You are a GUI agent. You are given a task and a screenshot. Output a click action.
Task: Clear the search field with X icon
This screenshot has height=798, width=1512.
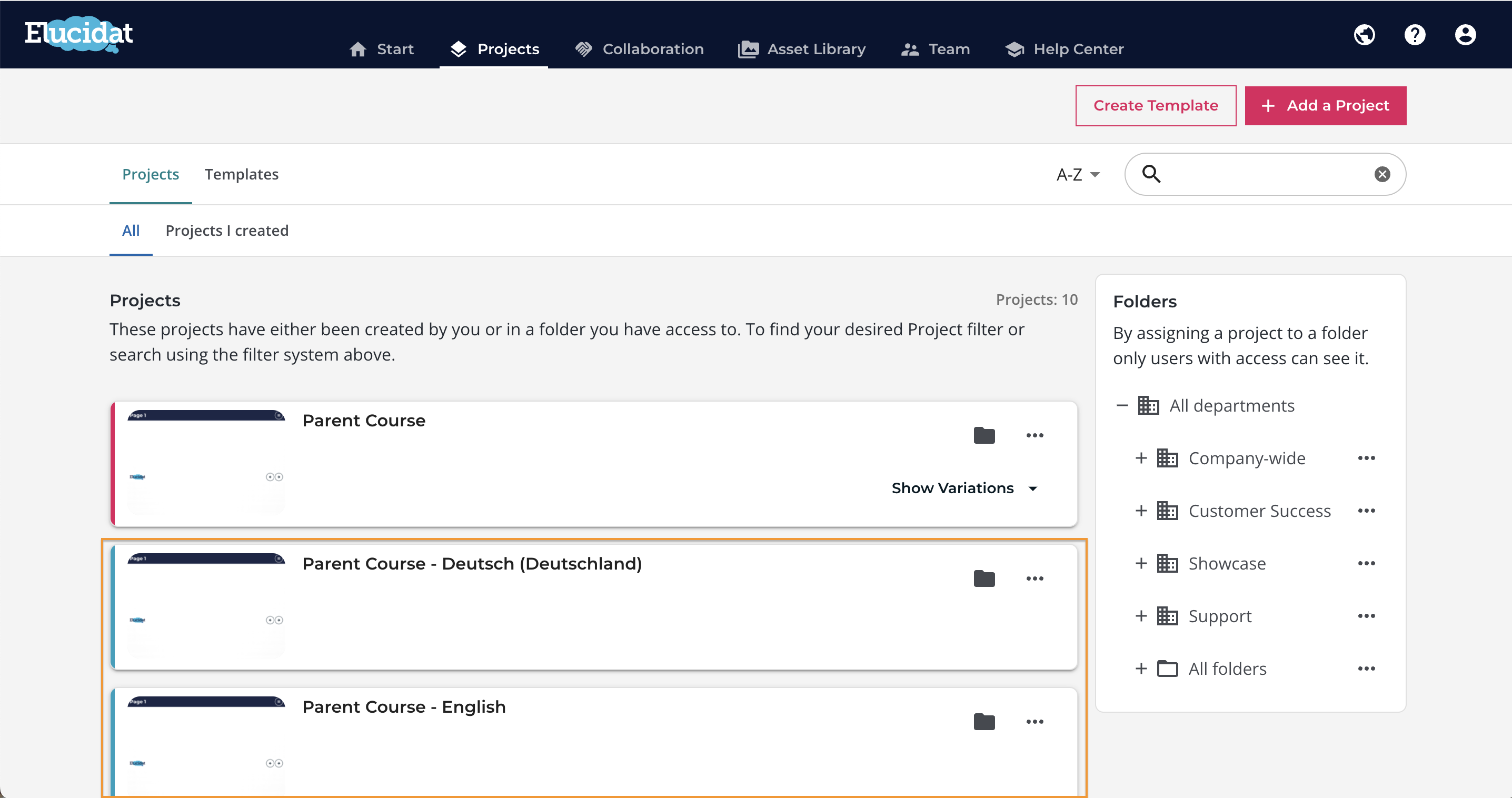point(1382,174)
